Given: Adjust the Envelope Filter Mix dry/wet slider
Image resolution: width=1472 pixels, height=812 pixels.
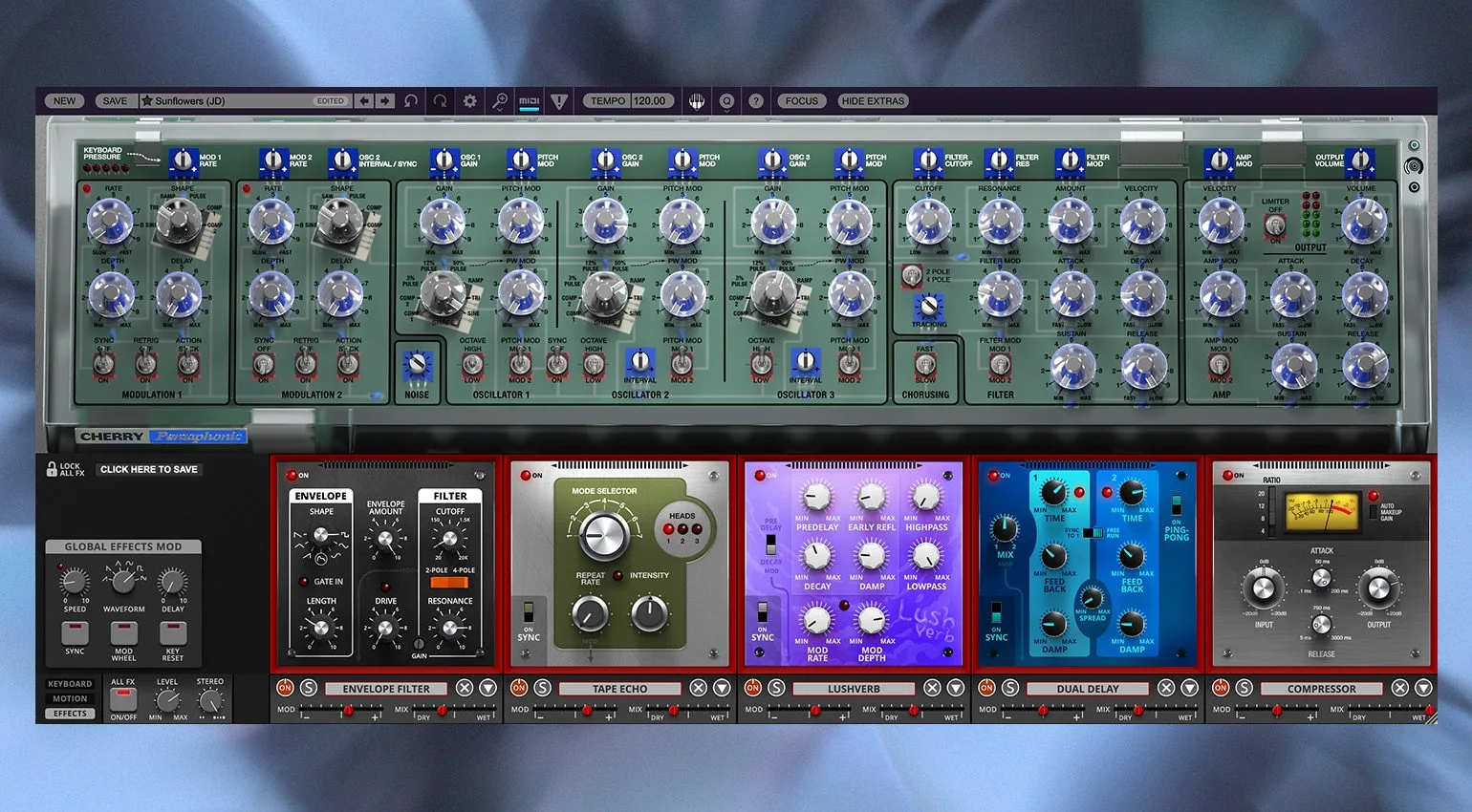Looking at the screenshot, I should (454, 711).
